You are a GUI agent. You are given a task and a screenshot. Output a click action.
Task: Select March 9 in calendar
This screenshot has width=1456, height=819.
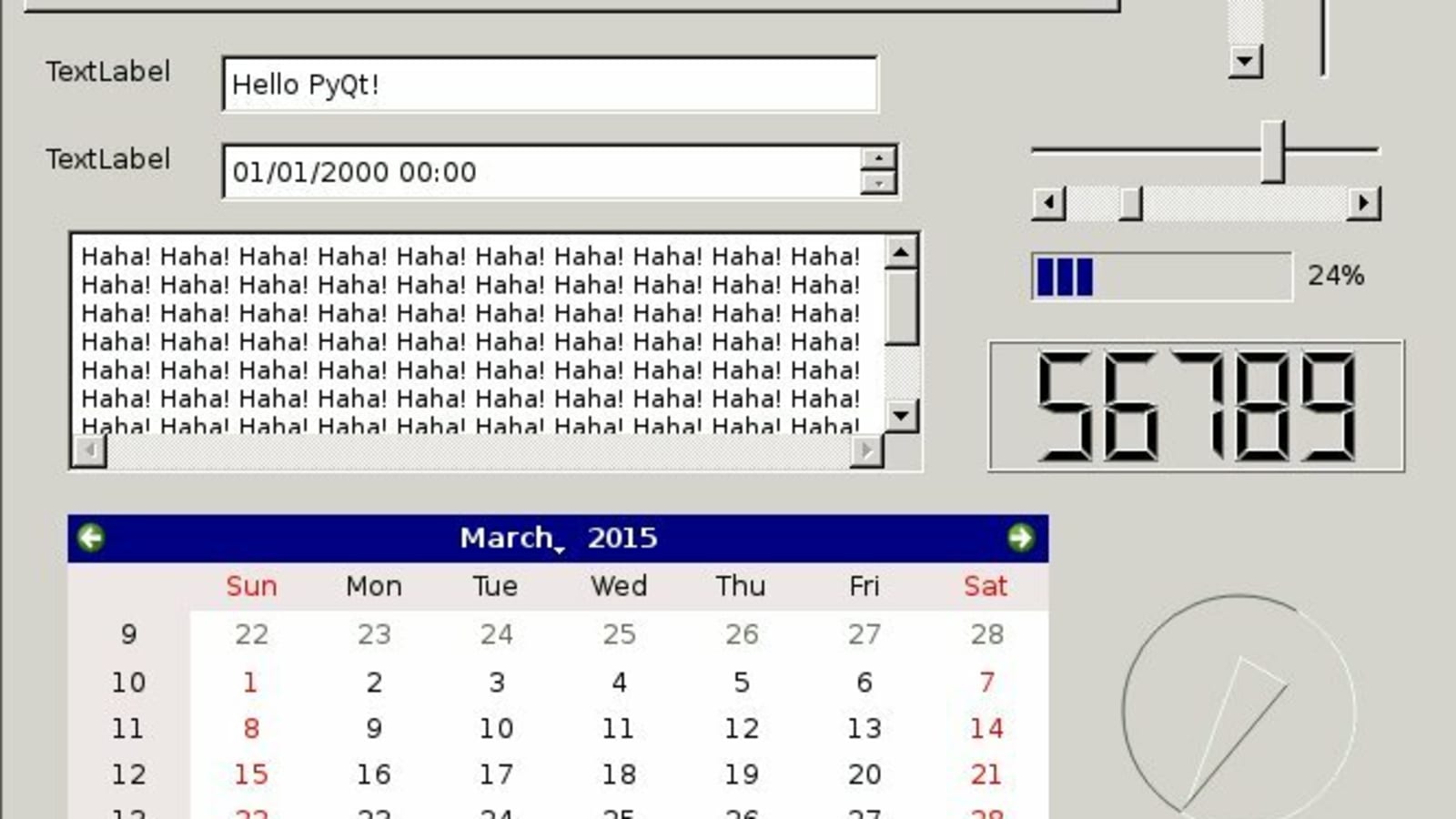point(374,728)
